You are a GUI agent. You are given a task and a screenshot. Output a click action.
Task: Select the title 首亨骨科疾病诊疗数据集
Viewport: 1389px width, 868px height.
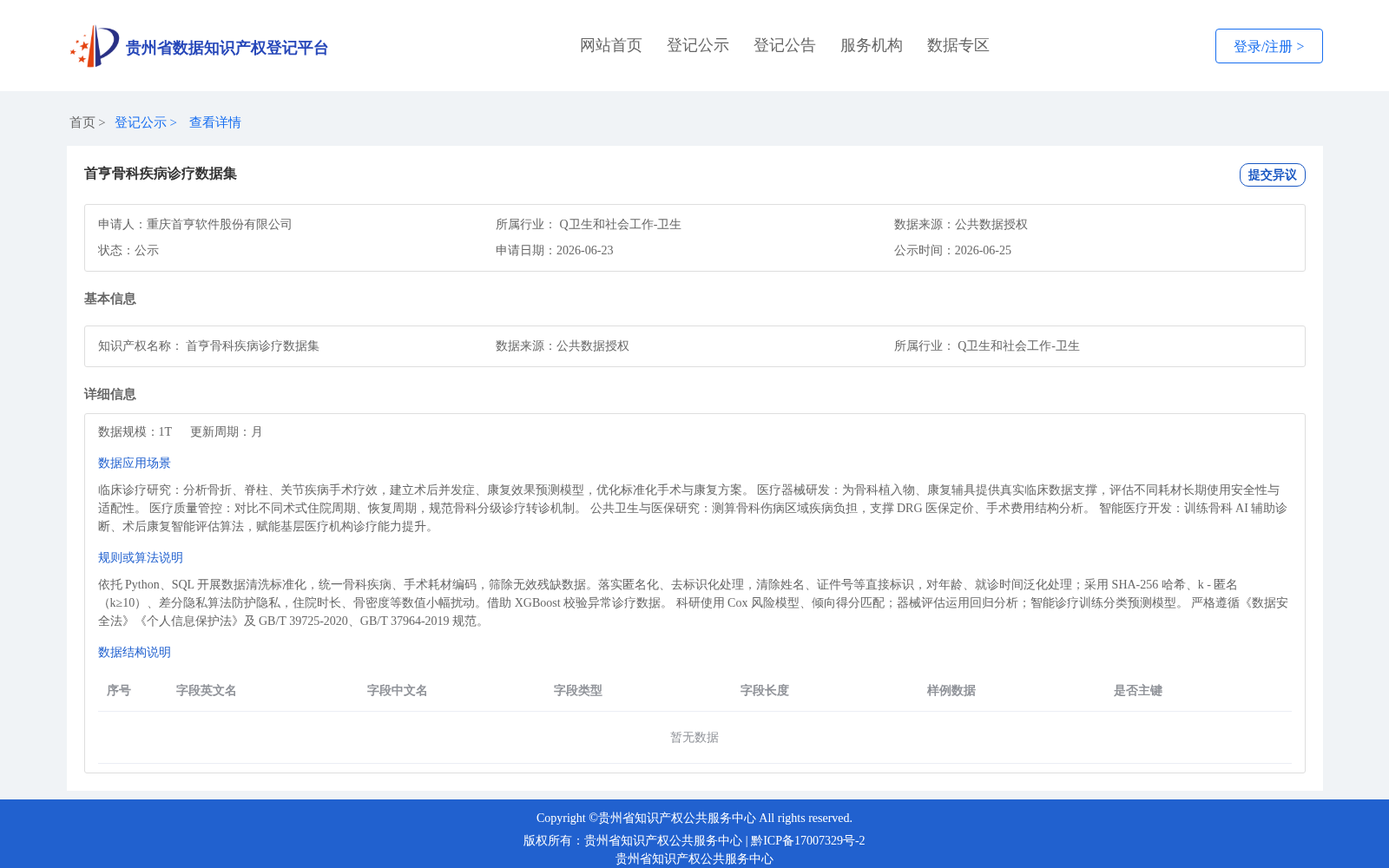(x=161, y=174)
